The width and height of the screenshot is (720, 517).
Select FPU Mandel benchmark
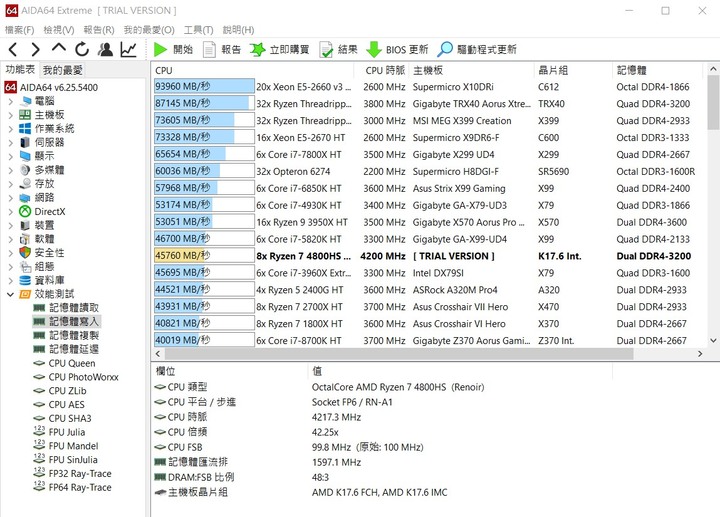point(66,446)
